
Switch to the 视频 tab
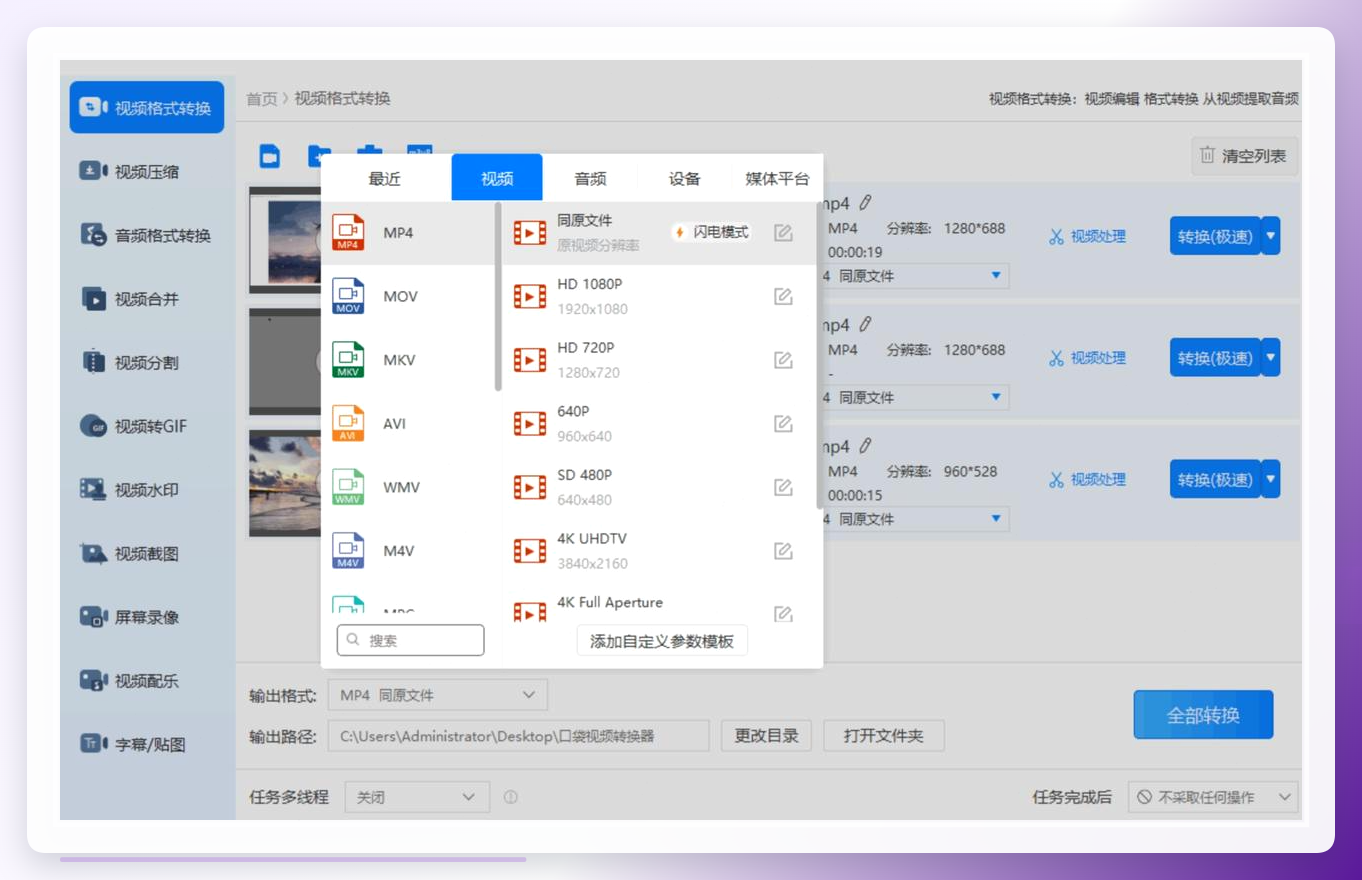pyautogui.click(x=497, y=178)
